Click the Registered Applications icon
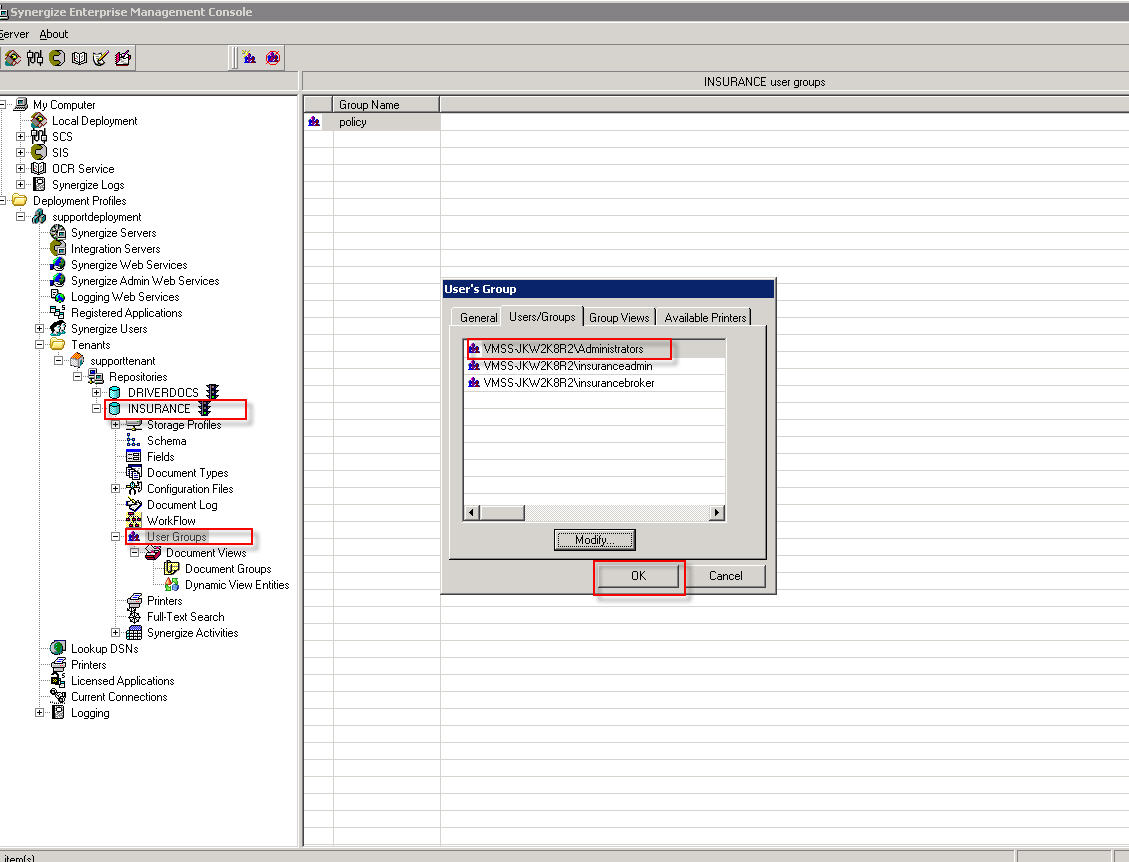 [x=58, y=312]
